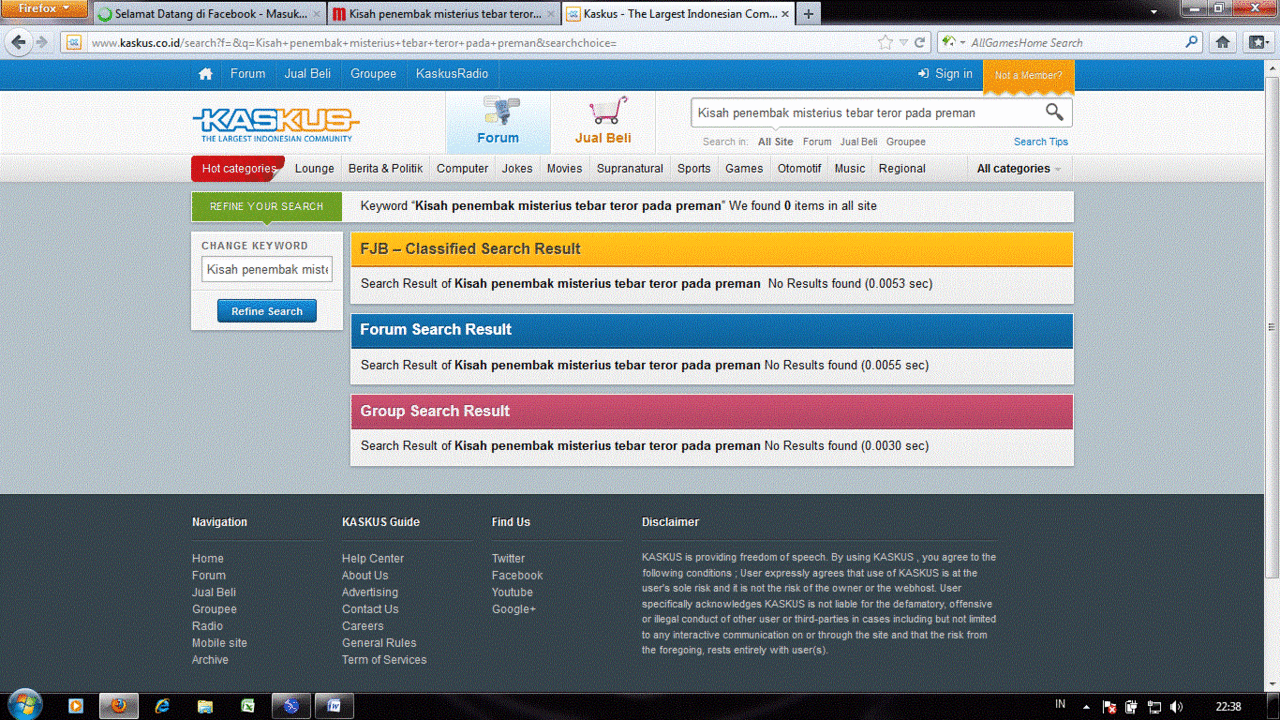Click the volume speaker tray icon
The width and height of the screenshot is (1280, 720).
[x=1177, y=706]
